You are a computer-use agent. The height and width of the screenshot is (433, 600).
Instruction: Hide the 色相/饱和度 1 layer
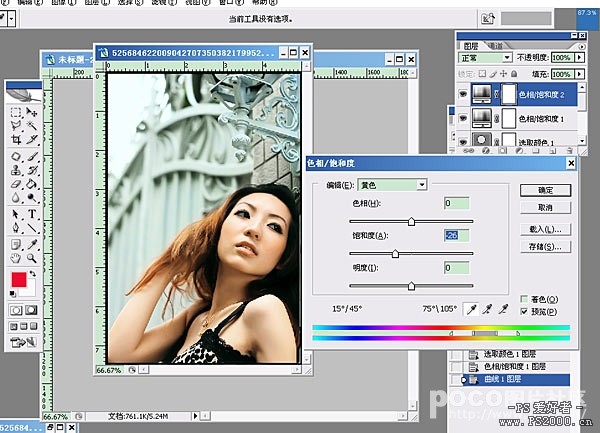(x=463, y=118)
